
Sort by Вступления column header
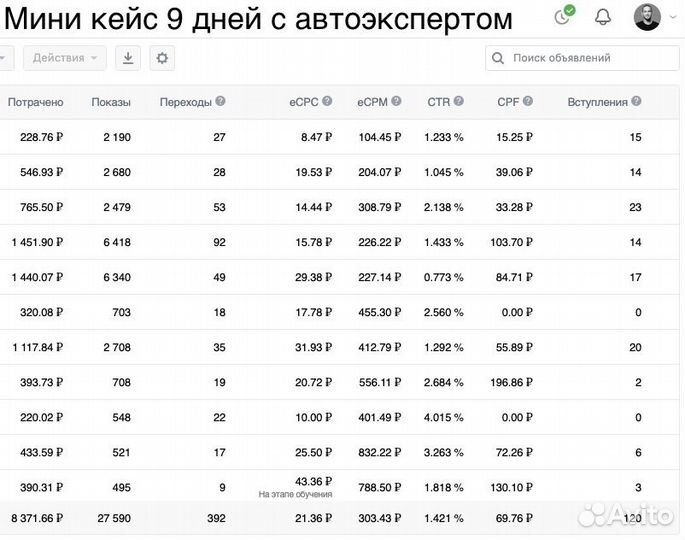[x=598, y=102]
